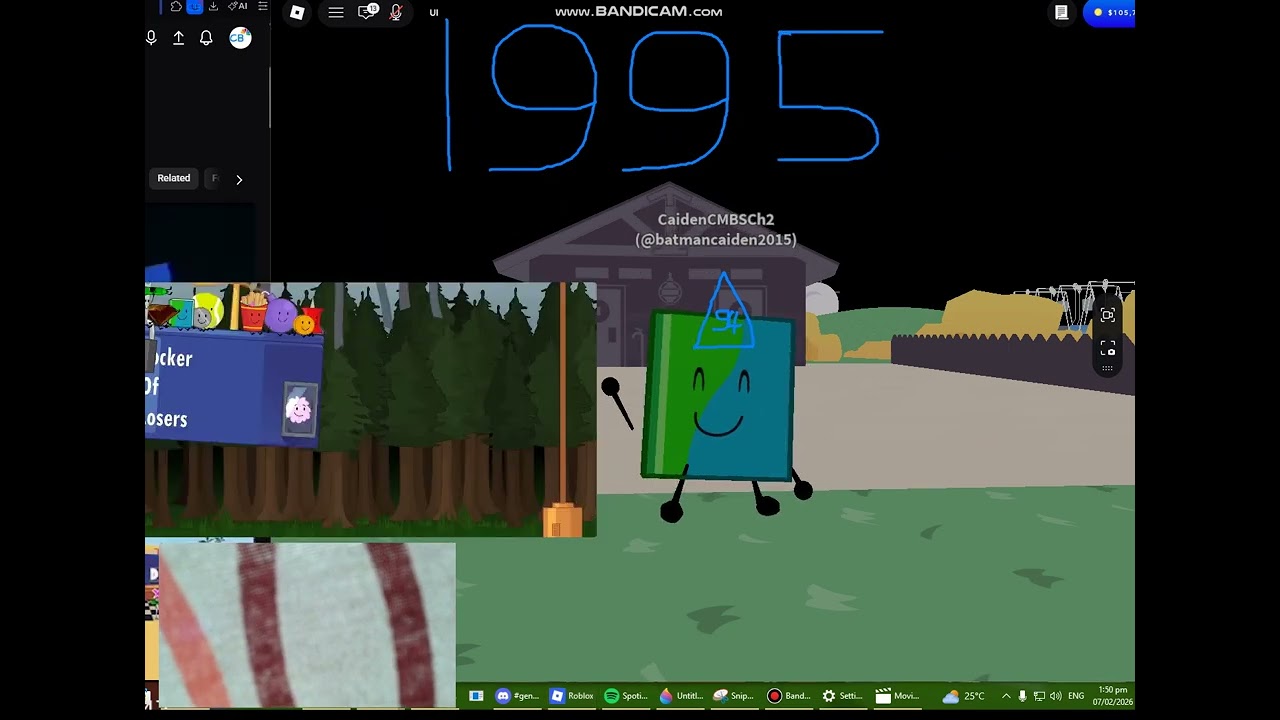Click the UI label in Roblox top bar
This screenshot has width=1280, height=720.
coord(434,12)
